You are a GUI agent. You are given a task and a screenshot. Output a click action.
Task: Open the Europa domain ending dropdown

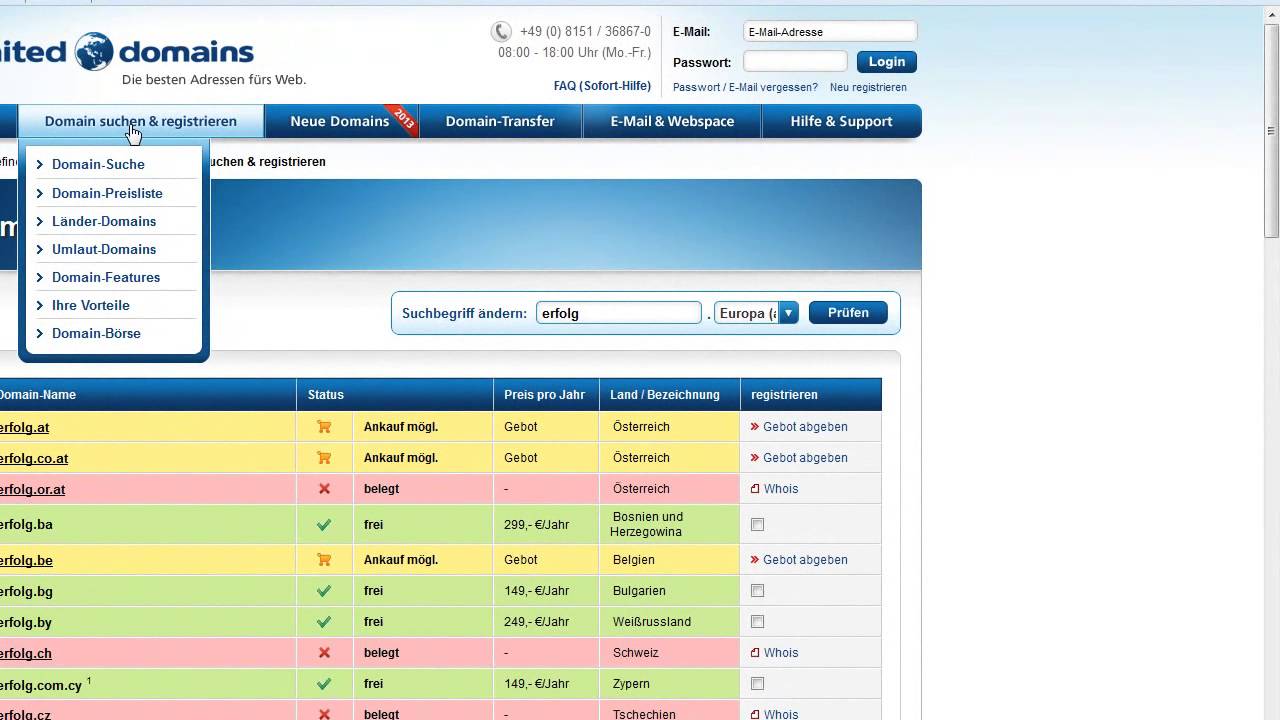[x=757, y=313]
